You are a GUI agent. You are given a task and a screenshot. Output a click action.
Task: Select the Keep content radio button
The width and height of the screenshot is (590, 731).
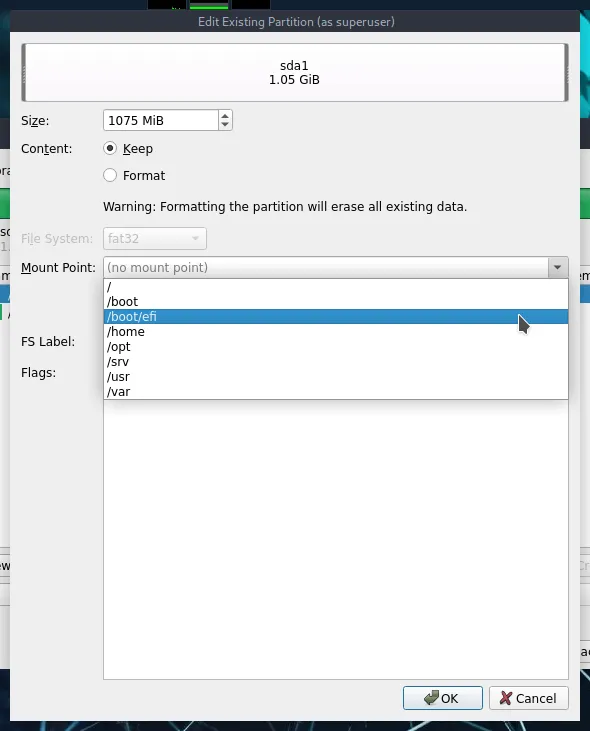(x=110, y=148)
